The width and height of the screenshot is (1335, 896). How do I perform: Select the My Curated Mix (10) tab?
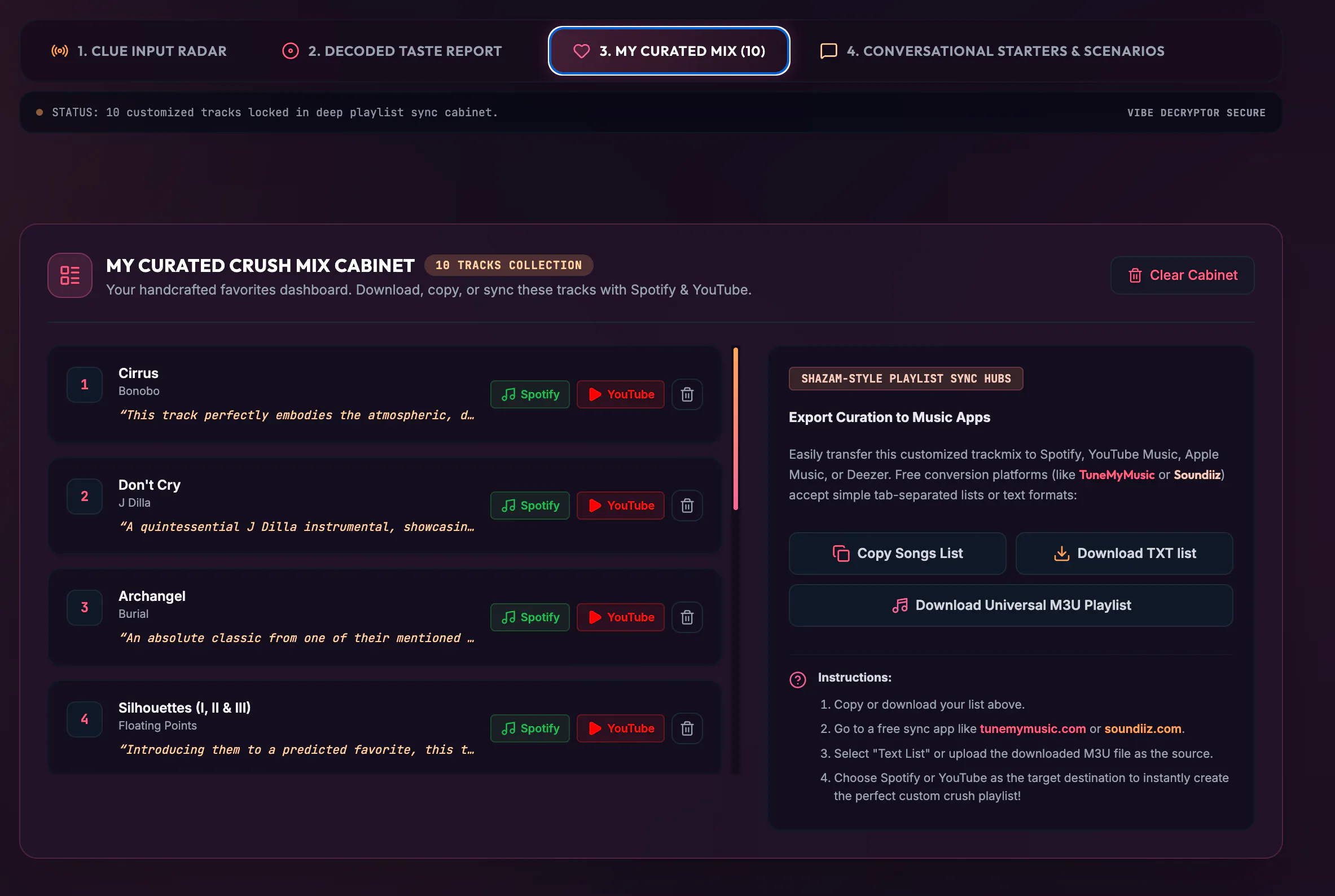(x=669, y=51)
